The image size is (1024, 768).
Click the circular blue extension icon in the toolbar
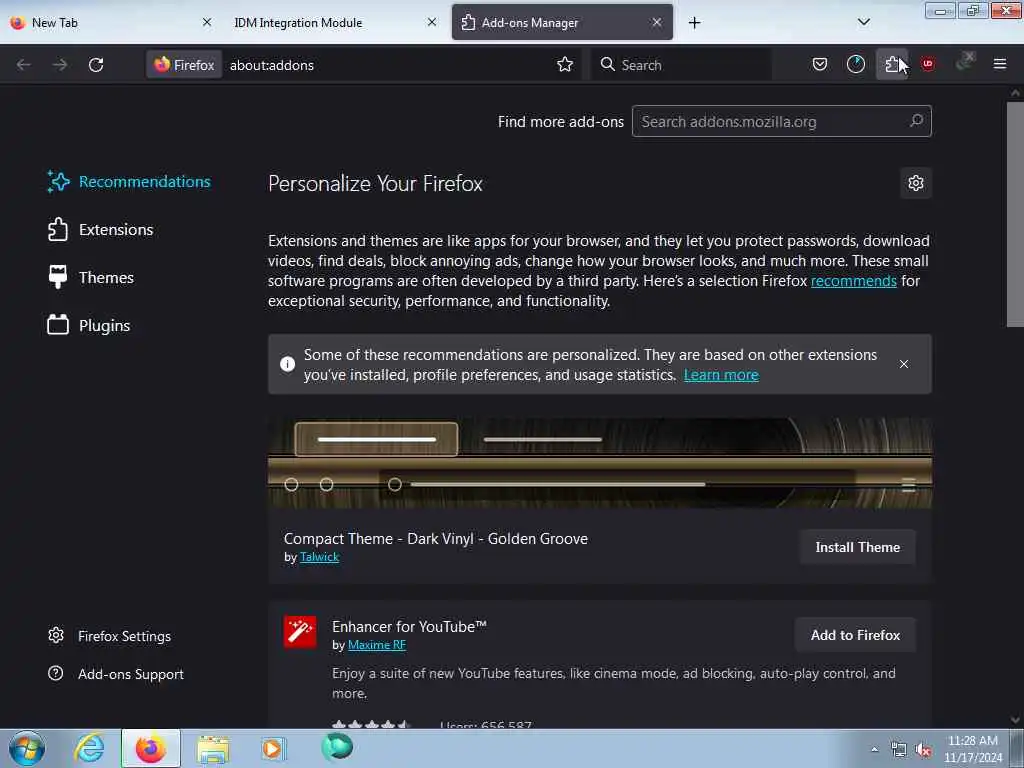(856, 64)
